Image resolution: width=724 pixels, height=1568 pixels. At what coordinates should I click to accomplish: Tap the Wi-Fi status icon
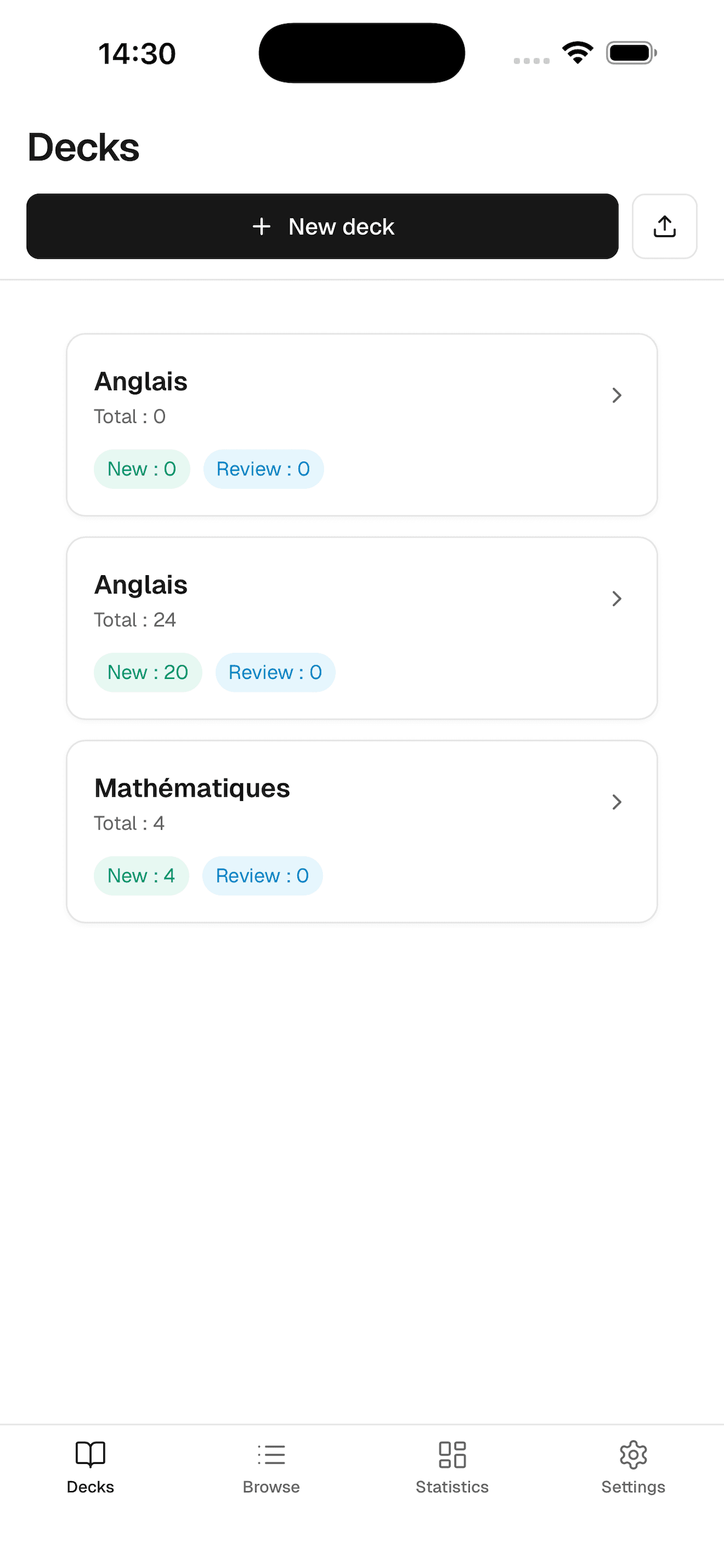click(x=577, y=52)
